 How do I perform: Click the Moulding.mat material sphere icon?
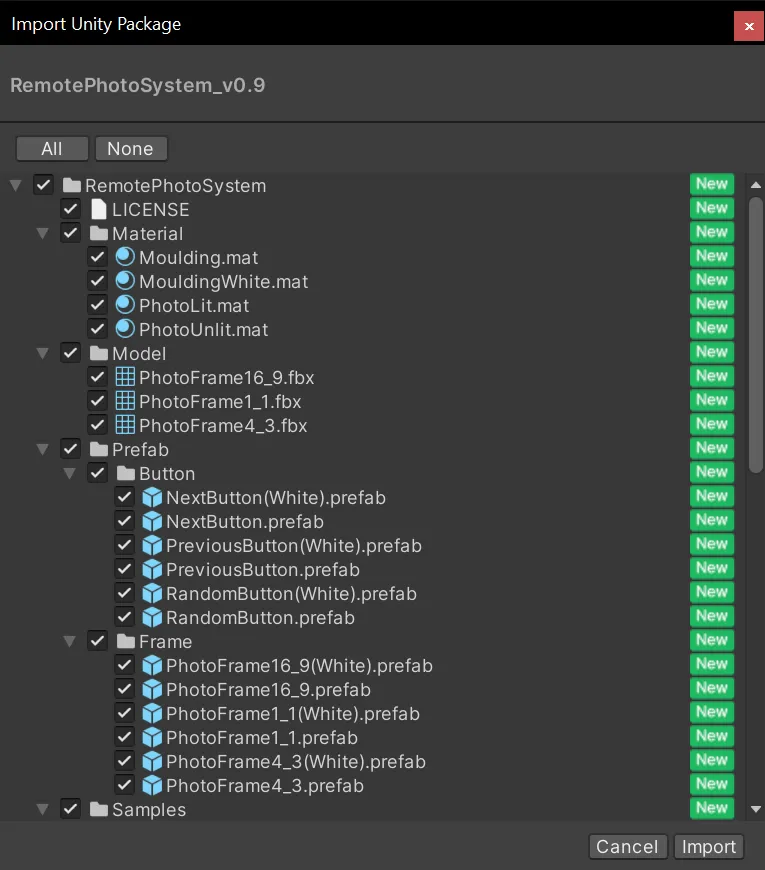tap(125, 257)
